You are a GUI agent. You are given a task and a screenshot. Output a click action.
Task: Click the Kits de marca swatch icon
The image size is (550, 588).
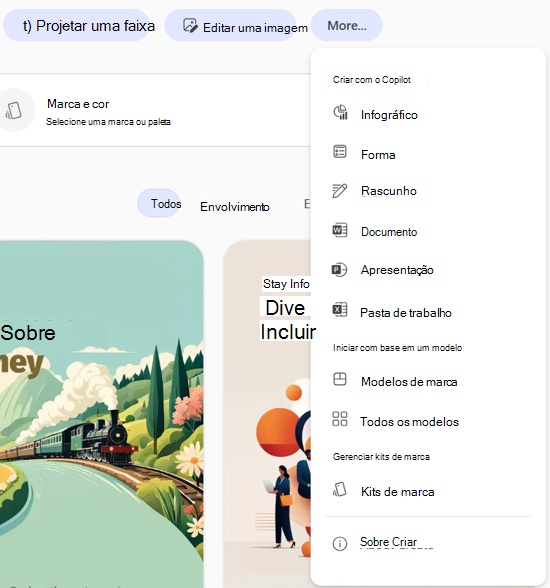[340, 489]
